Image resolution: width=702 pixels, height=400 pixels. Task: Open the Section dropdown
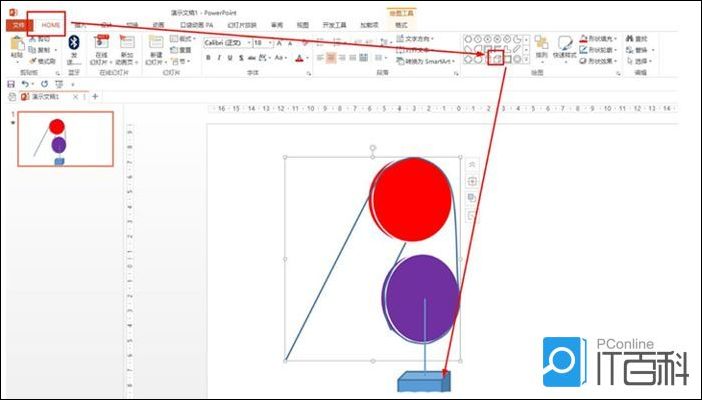click(x=180, y=61)
